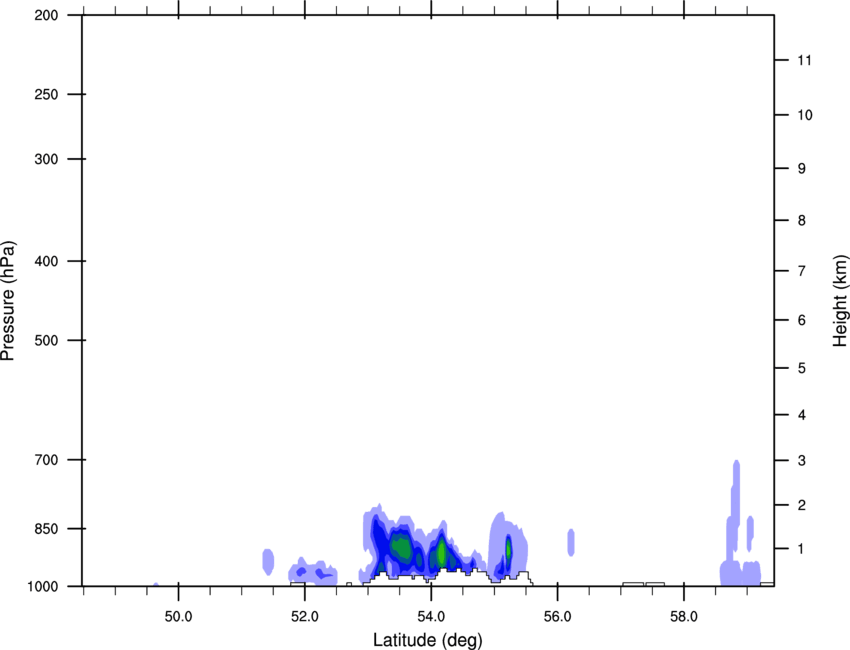Screen dimensions: 850x650
Task: Click the 10 km height label
Action: 805,115
